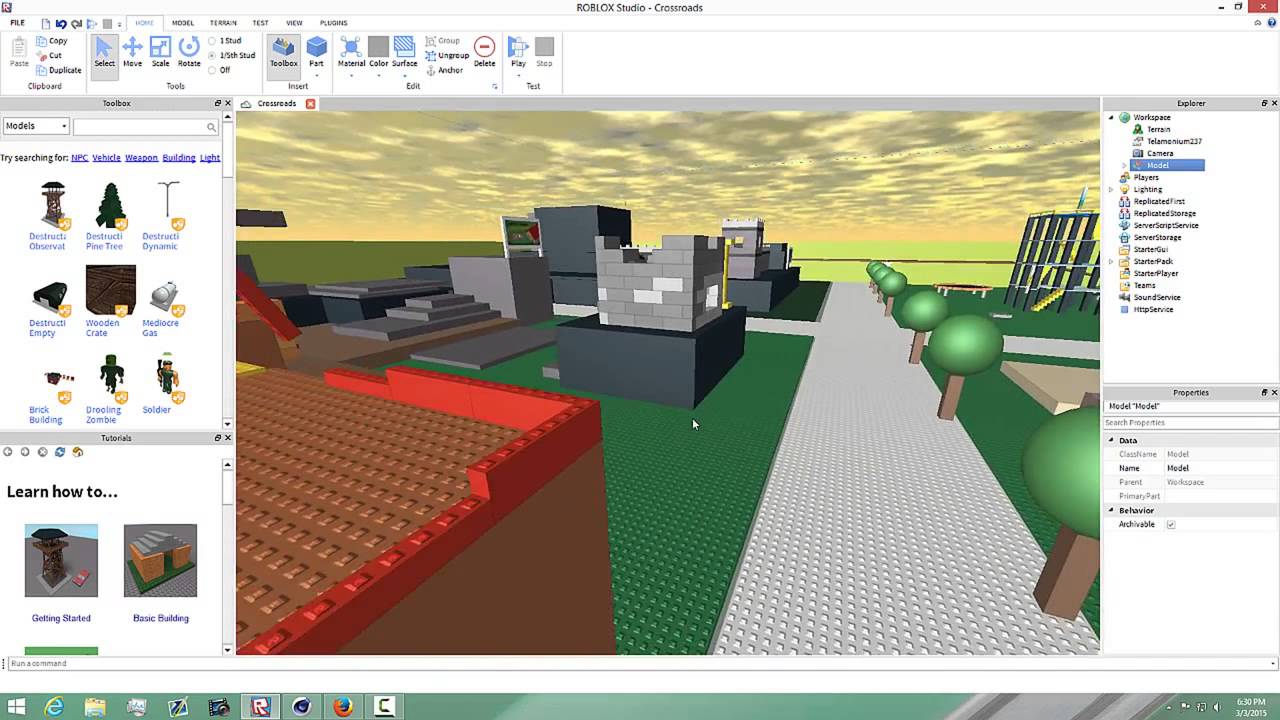Expand the Lighting node
Viewport: 1280px width, 720px height.
pos(1111,189)
